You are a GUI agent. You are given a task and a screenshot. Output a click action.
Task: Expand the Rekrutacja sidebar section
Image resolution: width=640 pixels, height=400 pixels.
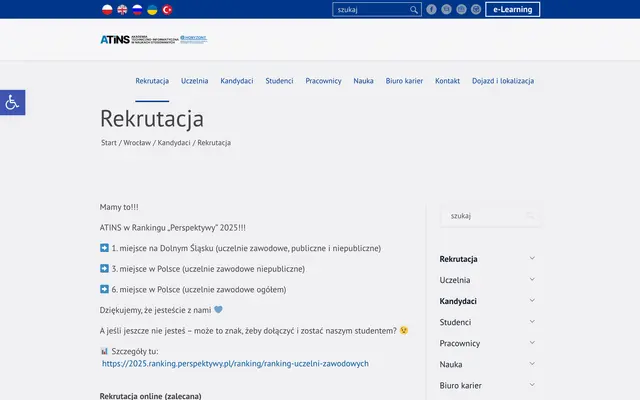[x=532, y=258]
